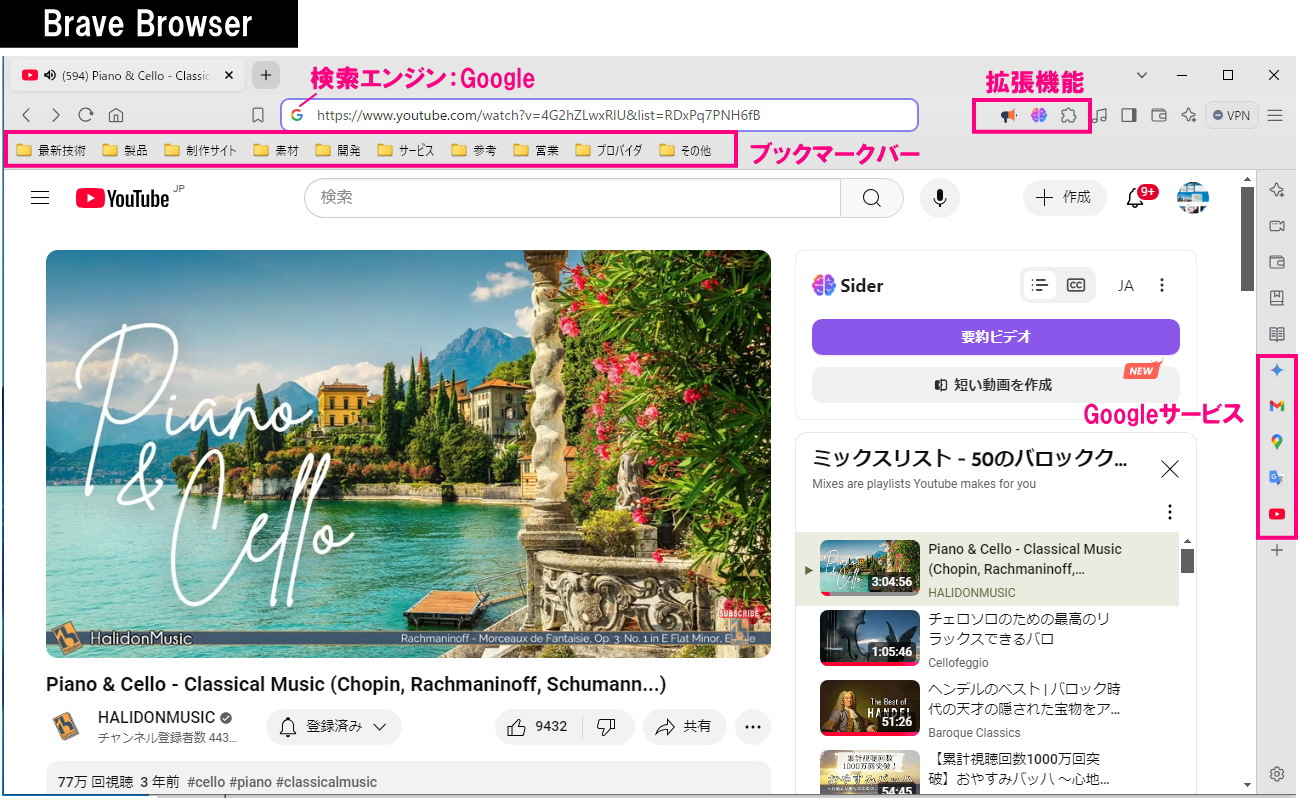Open the 参考 bookmark folder
This screenshot has height=800, width=1298.
(474, 151)
